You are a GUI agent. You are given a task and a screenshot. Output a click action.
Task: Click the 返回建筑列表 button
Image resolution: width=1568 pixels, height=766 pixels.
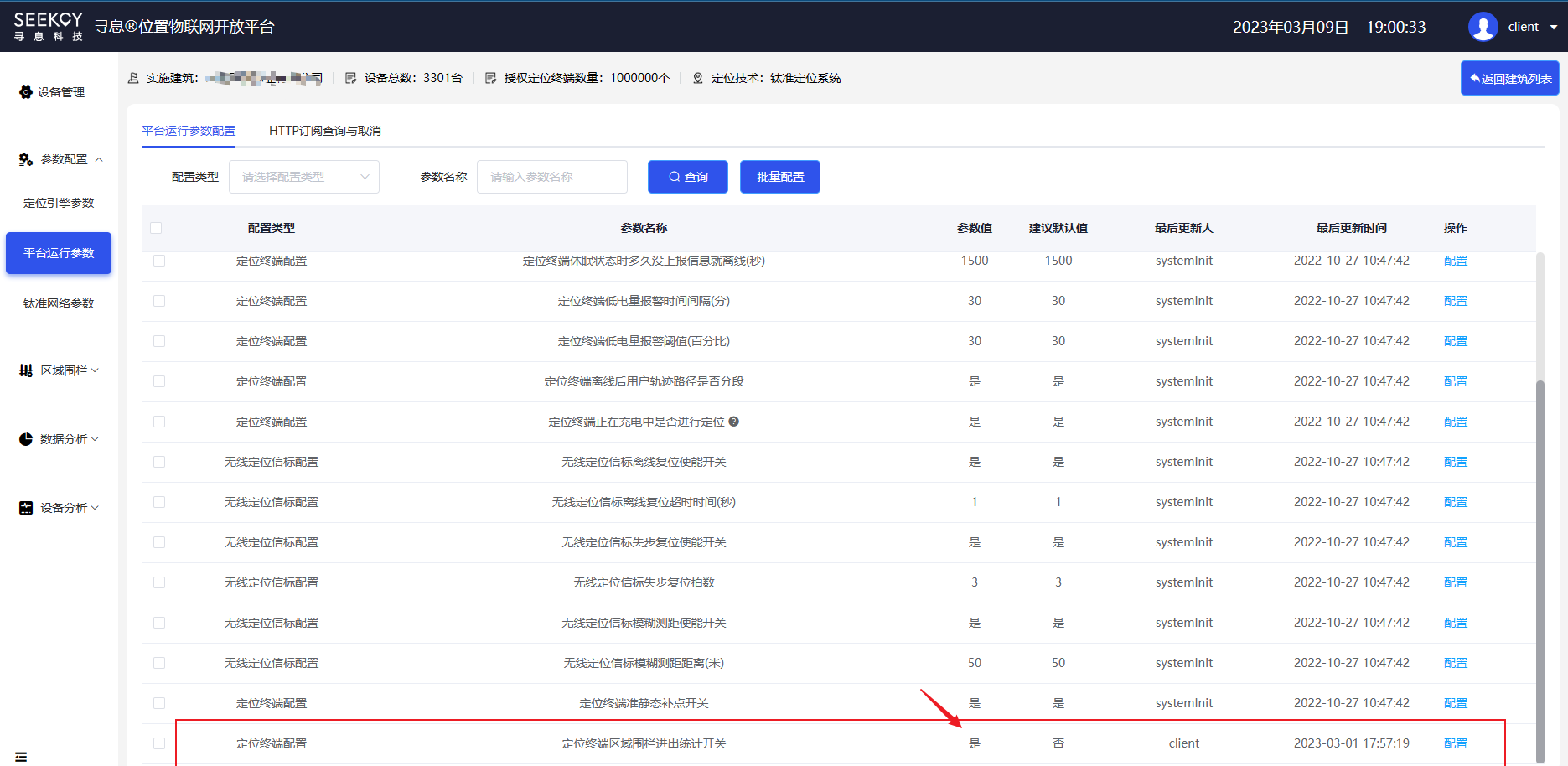[x=1510, y=78]
